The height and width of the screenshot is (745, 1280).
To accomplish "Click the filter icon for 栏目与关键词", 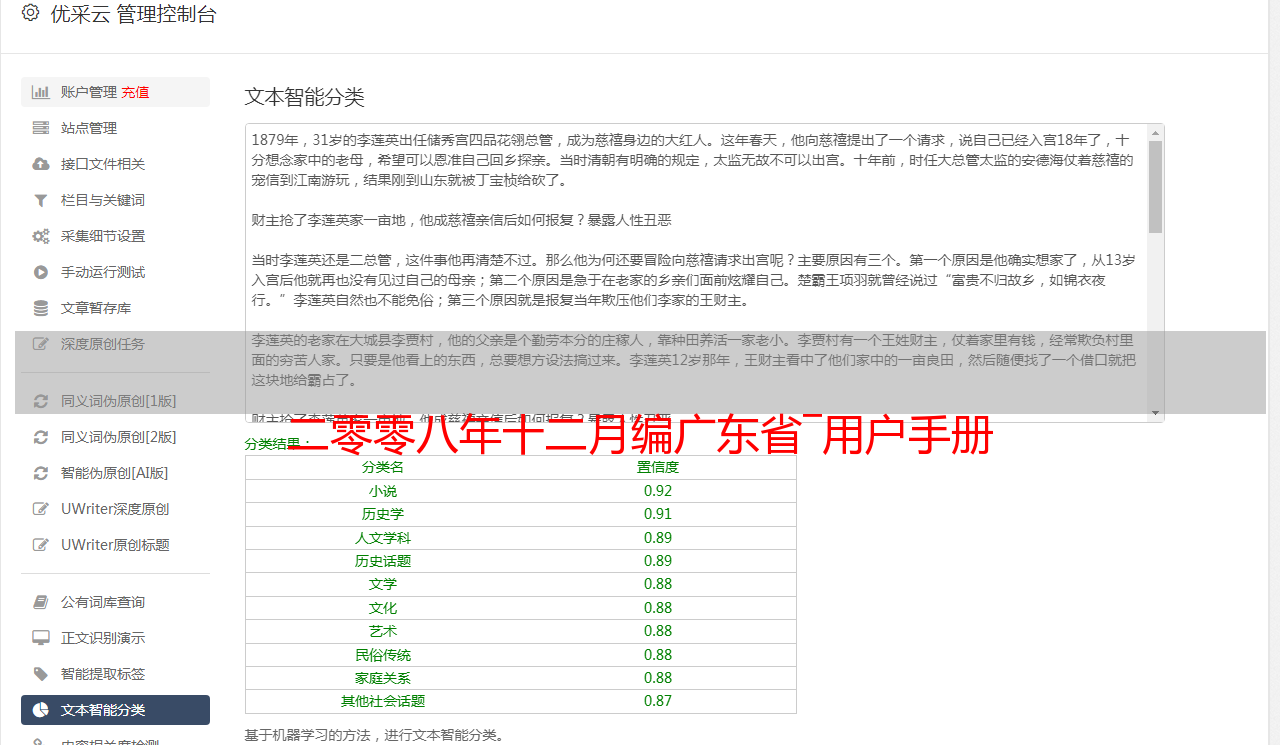I will 41,200.
